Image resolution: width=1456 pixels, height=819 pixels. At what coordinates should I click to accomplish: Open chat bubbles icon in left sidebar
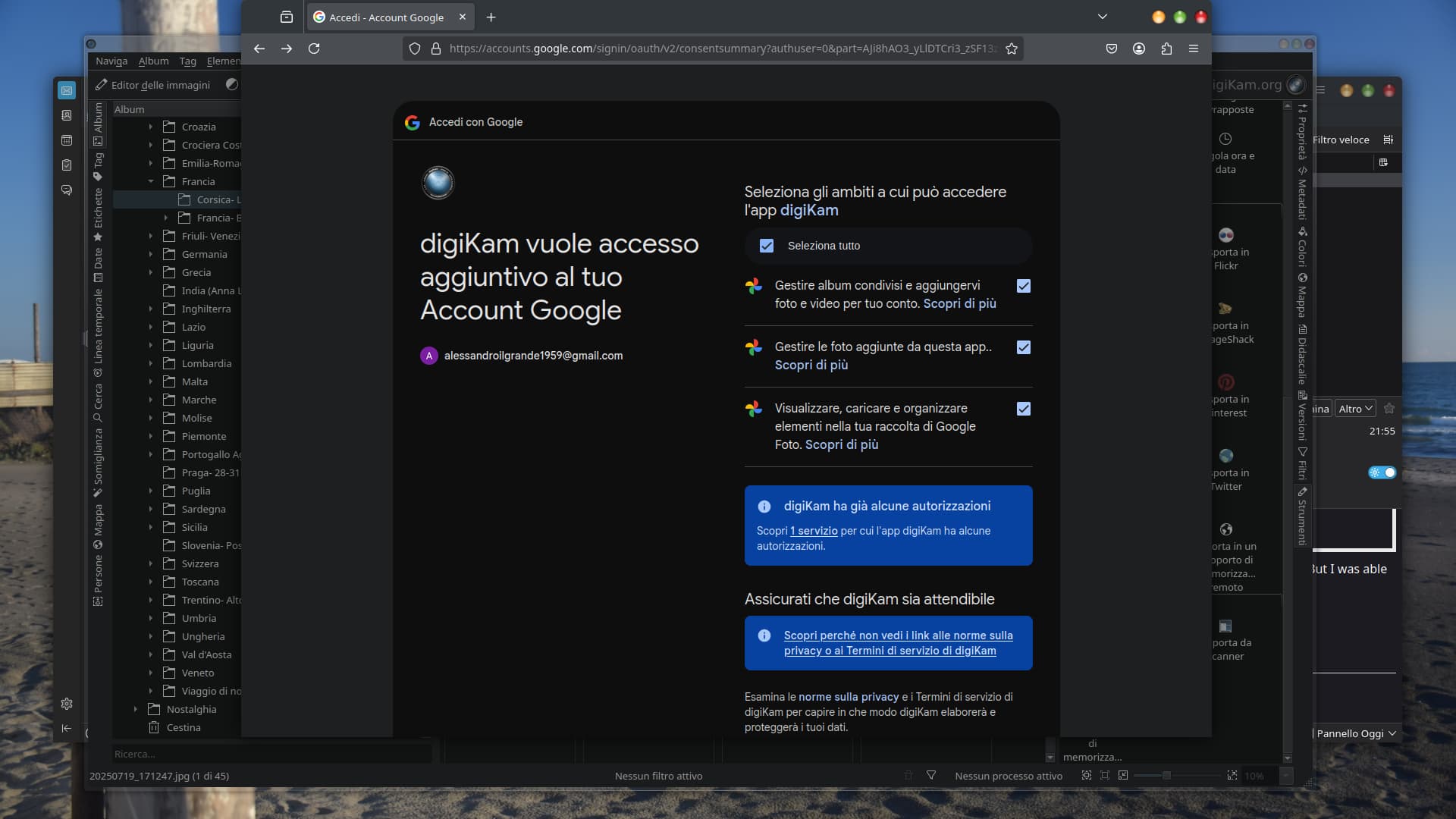[x=67, y=190]
